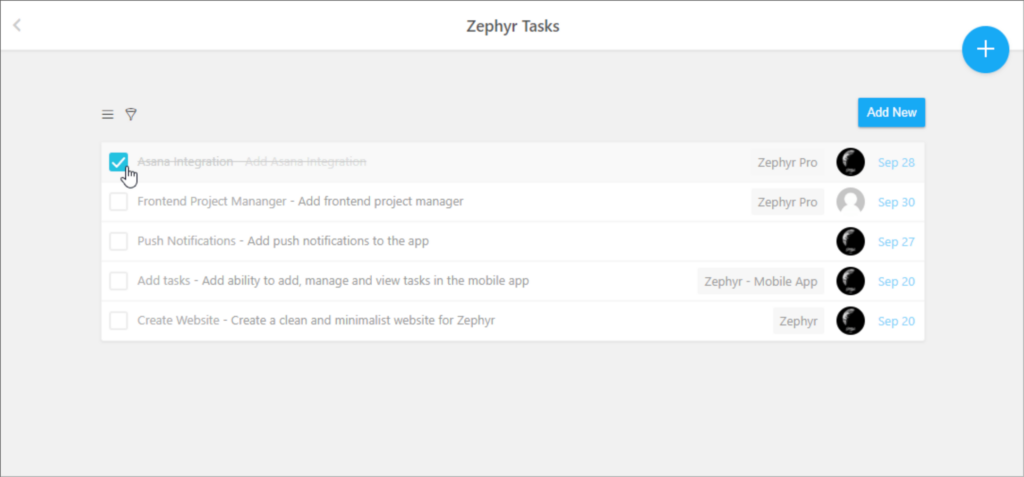Image resolution: width=1024 pixels, height=477 pixels.
Task: Select the Push Notifications task text
Action: click(283, 241)
